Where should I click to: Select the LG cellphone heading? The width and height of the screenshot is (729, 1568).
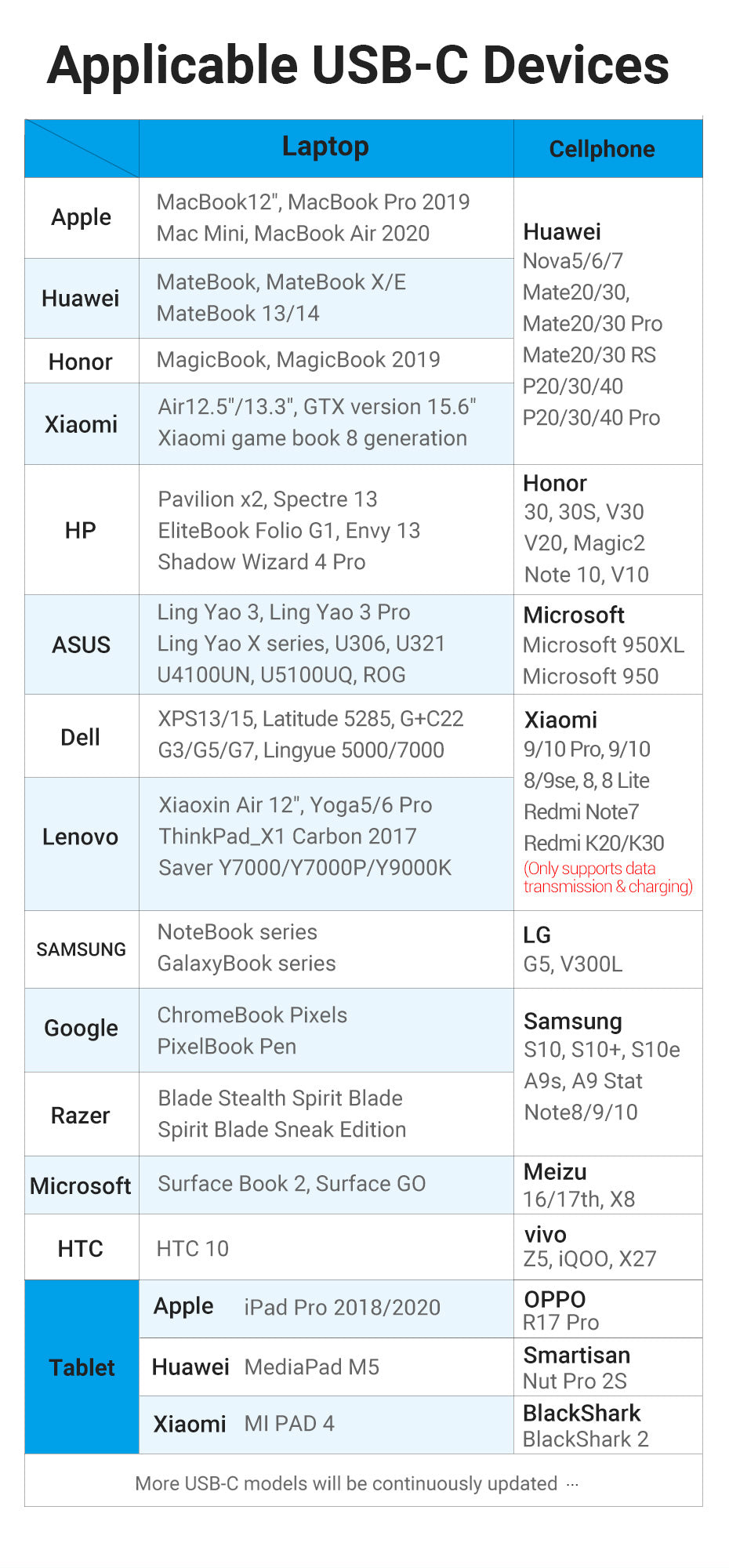click(537, 935)
